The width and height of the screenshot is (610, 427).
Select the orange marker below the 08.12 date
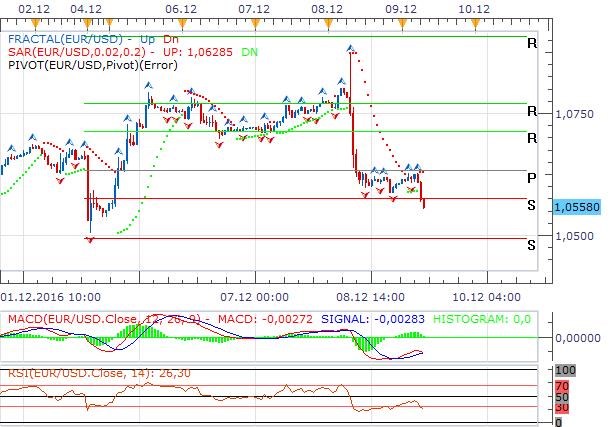329,21
